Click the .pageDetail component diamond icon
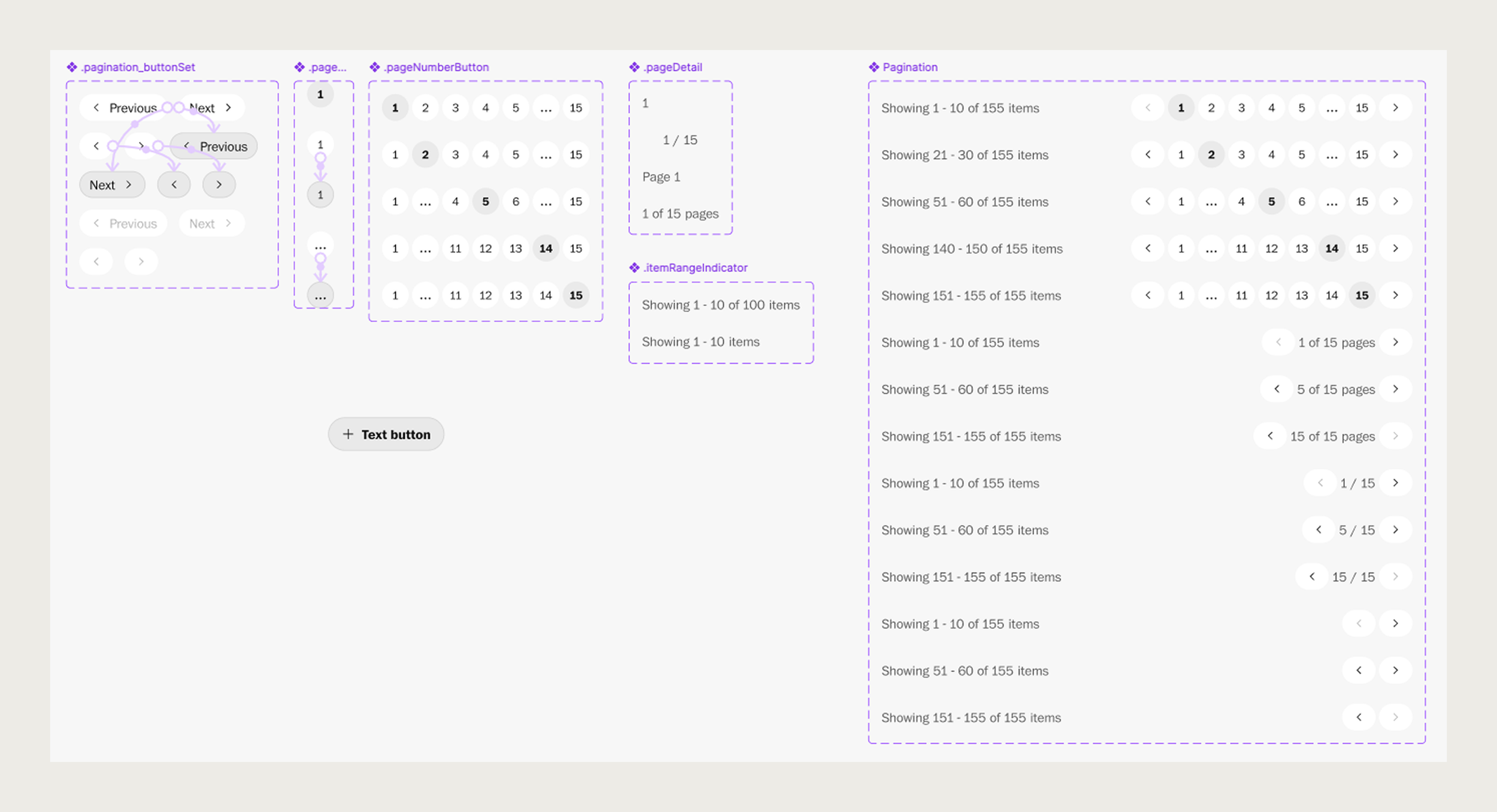The height and width of the screenshot is (812, 1497). tap(635, 67)
